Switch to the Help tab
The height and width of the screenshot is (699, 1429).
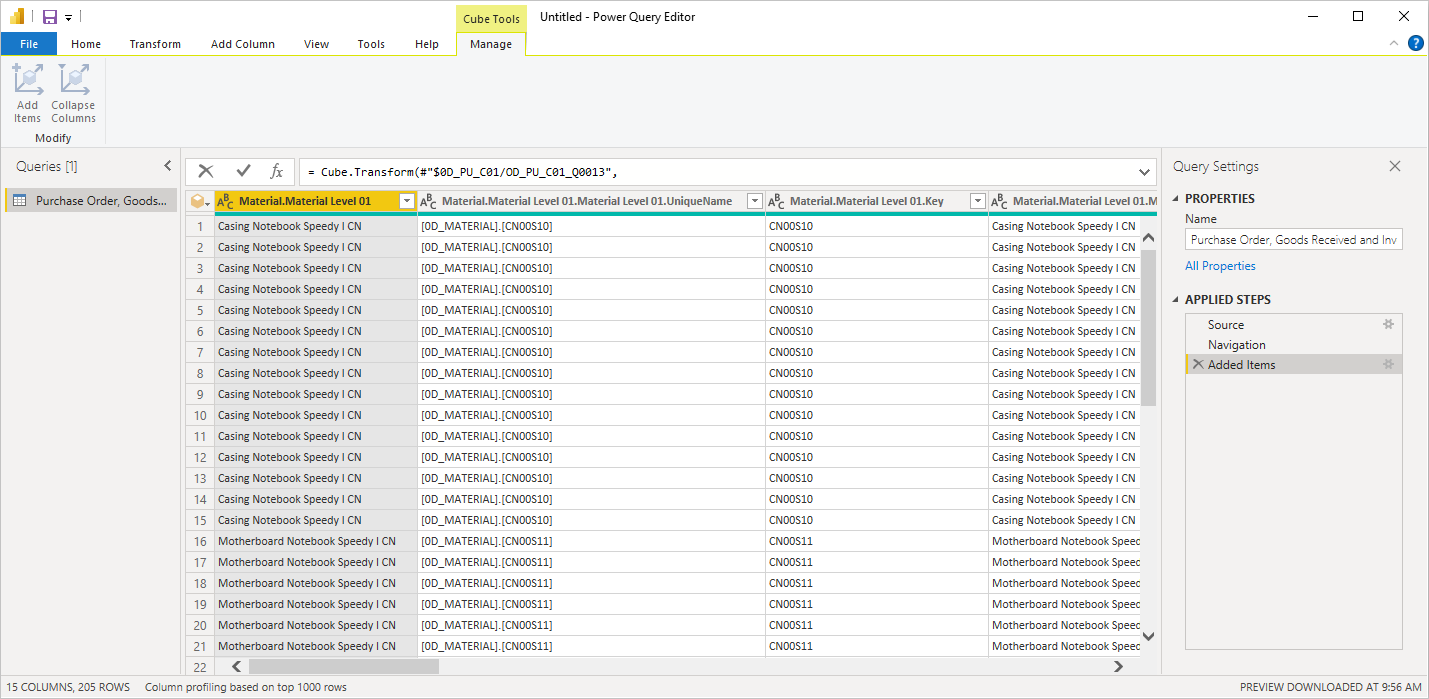(427, 44)
